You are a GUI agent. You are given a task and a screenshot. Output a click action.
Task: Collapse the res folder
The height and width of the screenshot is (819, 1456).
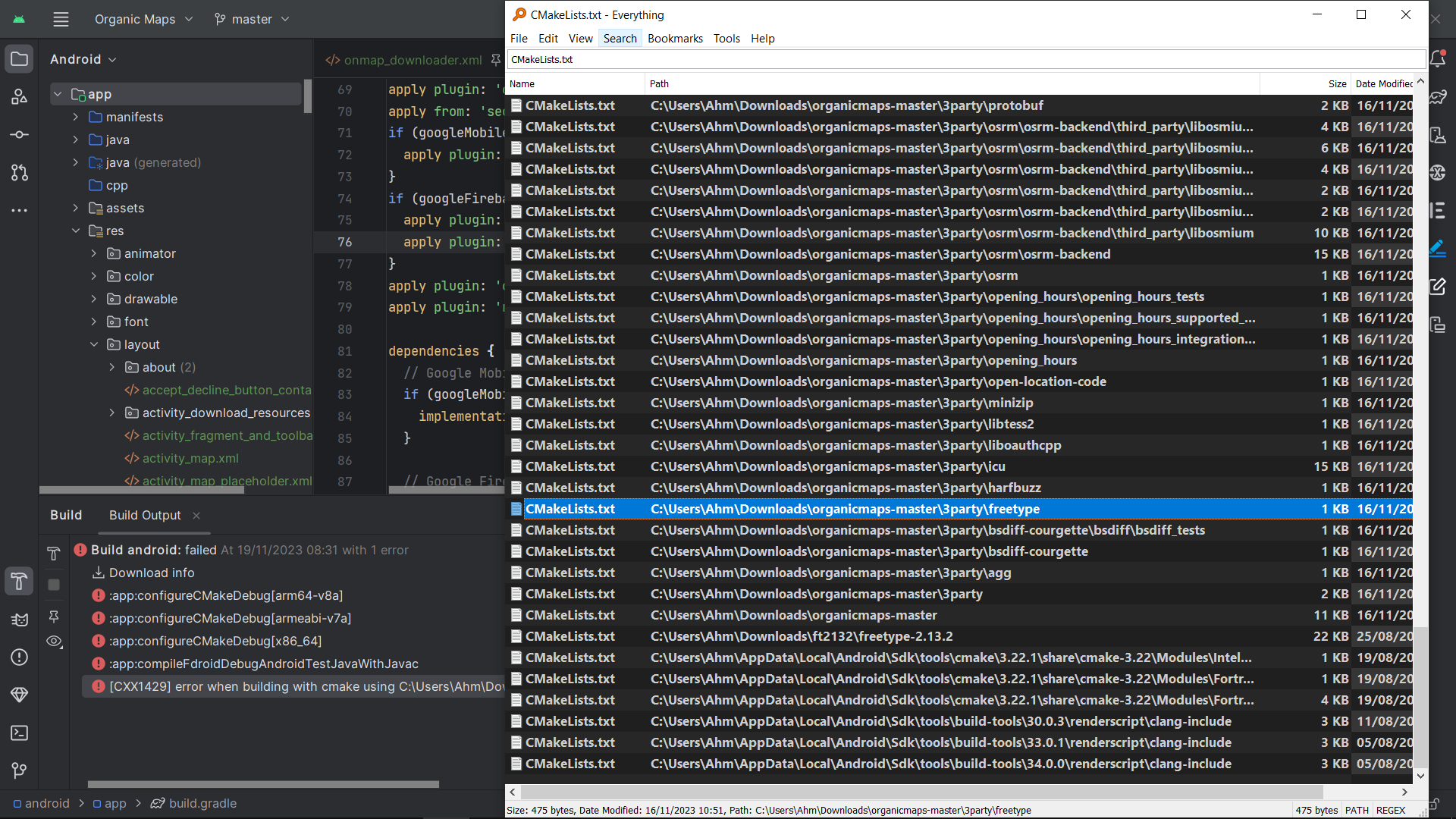(76, 231)
